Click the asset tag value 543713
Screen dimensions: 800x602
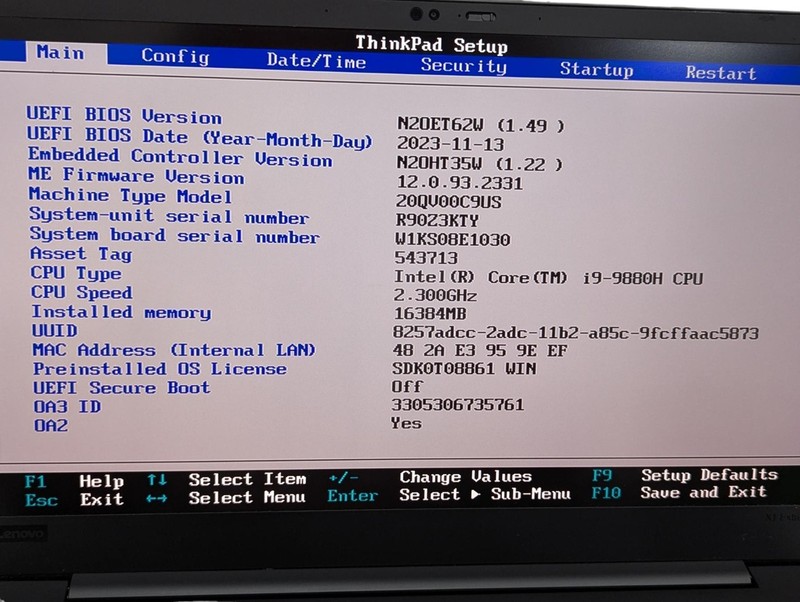[426, 258]
